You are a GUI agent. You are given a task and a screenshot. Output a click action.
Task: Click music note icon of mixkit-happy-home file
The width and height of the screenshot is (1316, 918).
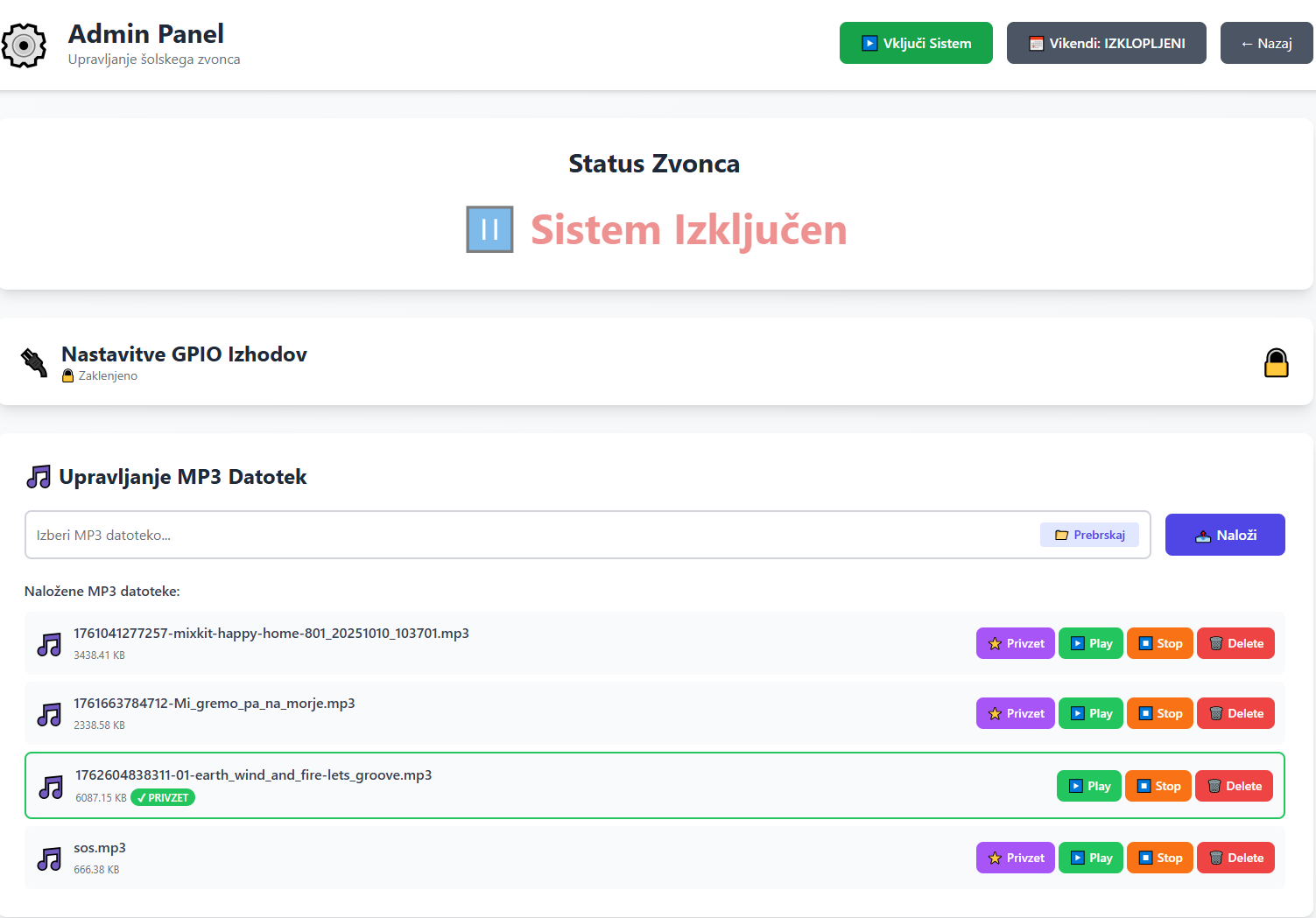(50, 644)
